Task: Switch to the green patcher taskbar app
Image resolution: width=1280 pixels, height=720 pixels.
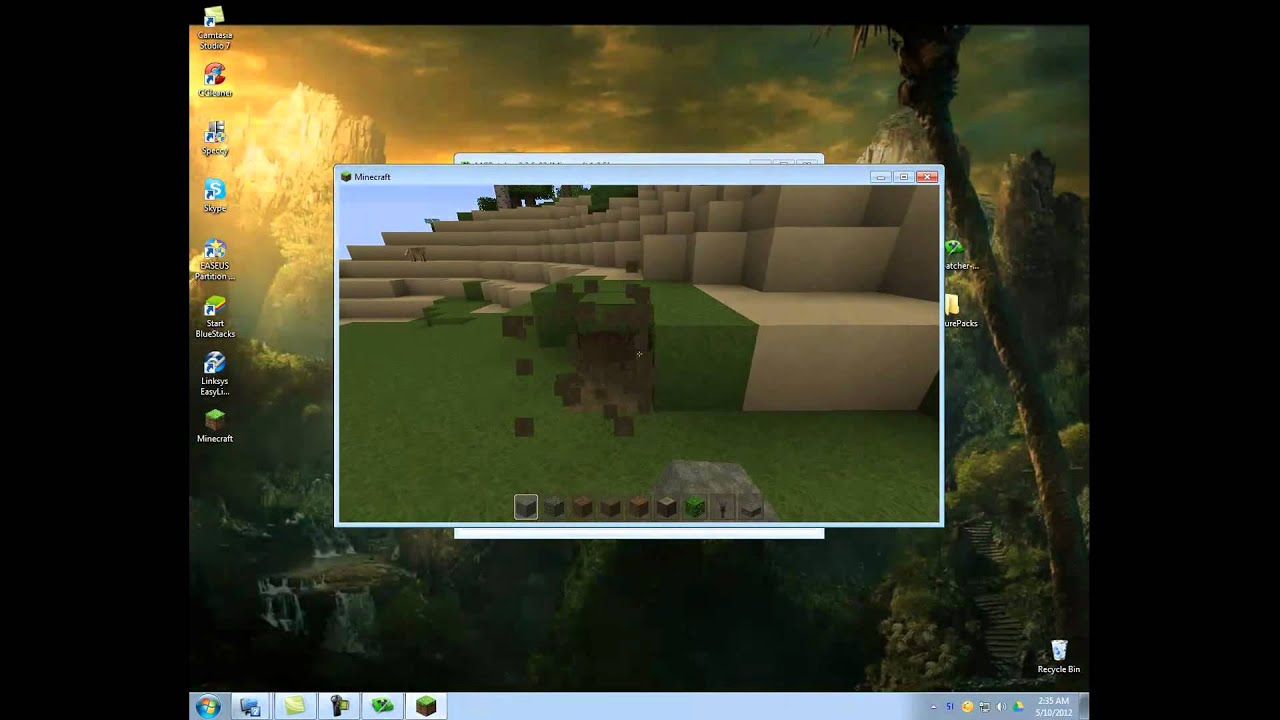Action: [x=382, y=707]
